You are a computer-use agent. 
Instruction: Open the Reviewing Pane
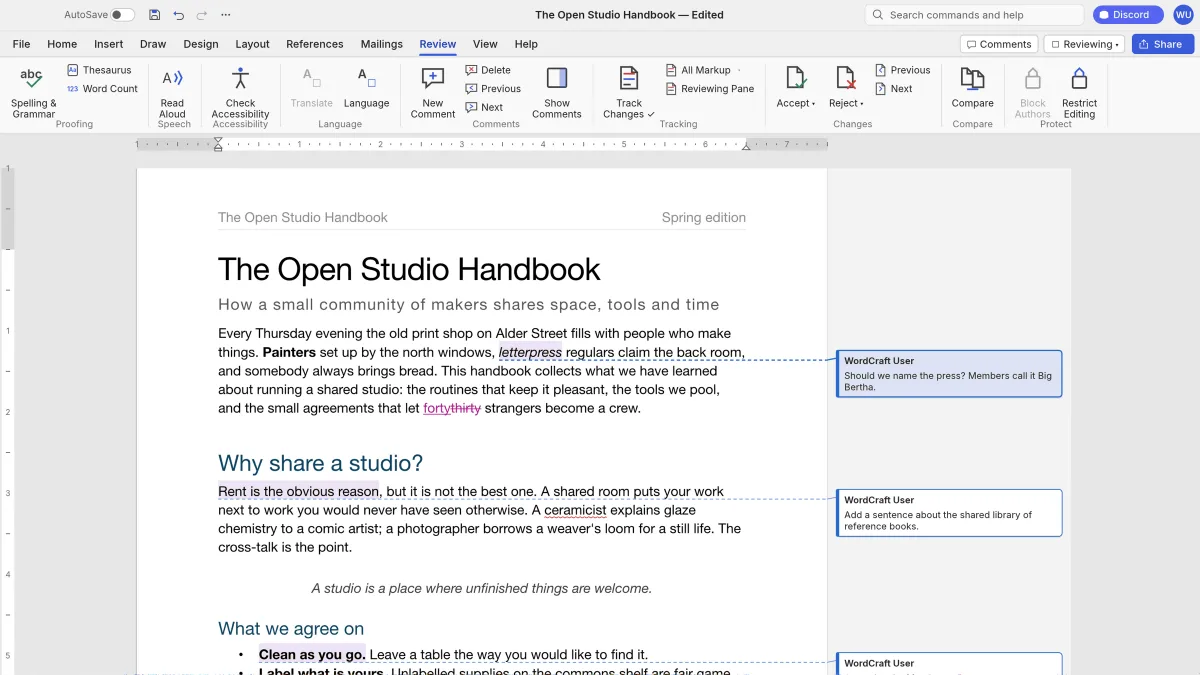710,89
